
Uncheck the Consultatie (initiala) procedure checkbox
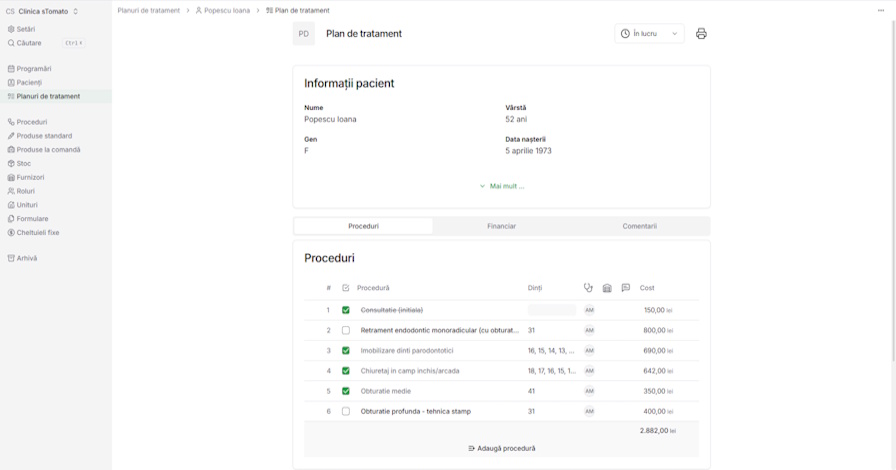(x=346, y=310)
